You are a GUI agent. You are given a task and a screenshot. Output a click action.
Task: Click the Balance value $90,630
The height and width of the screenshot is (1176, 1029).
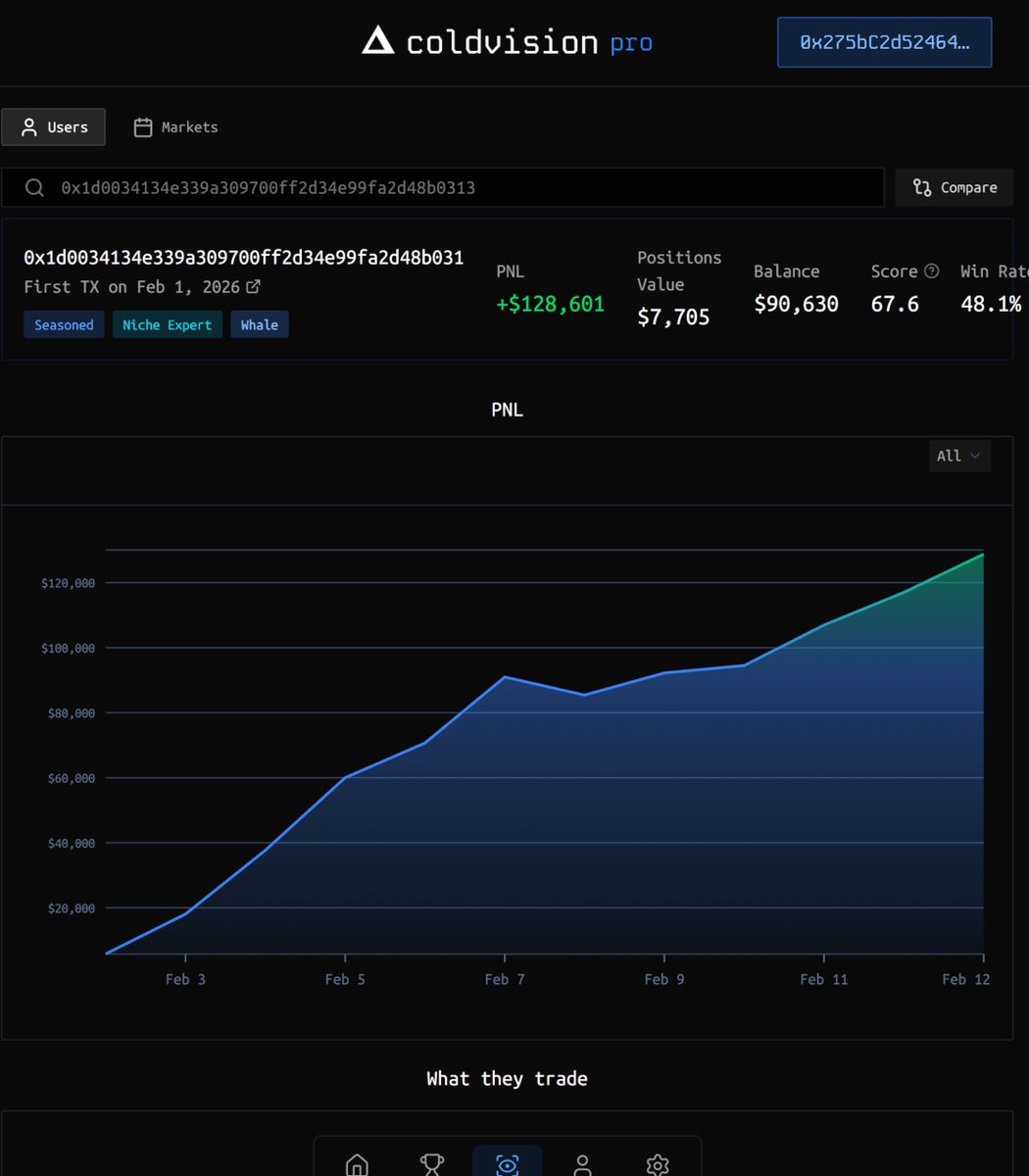click(x=796, y=304)
